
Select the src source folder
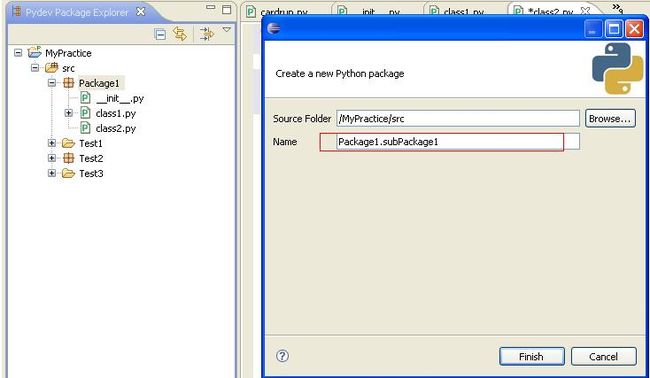(68, 68)
